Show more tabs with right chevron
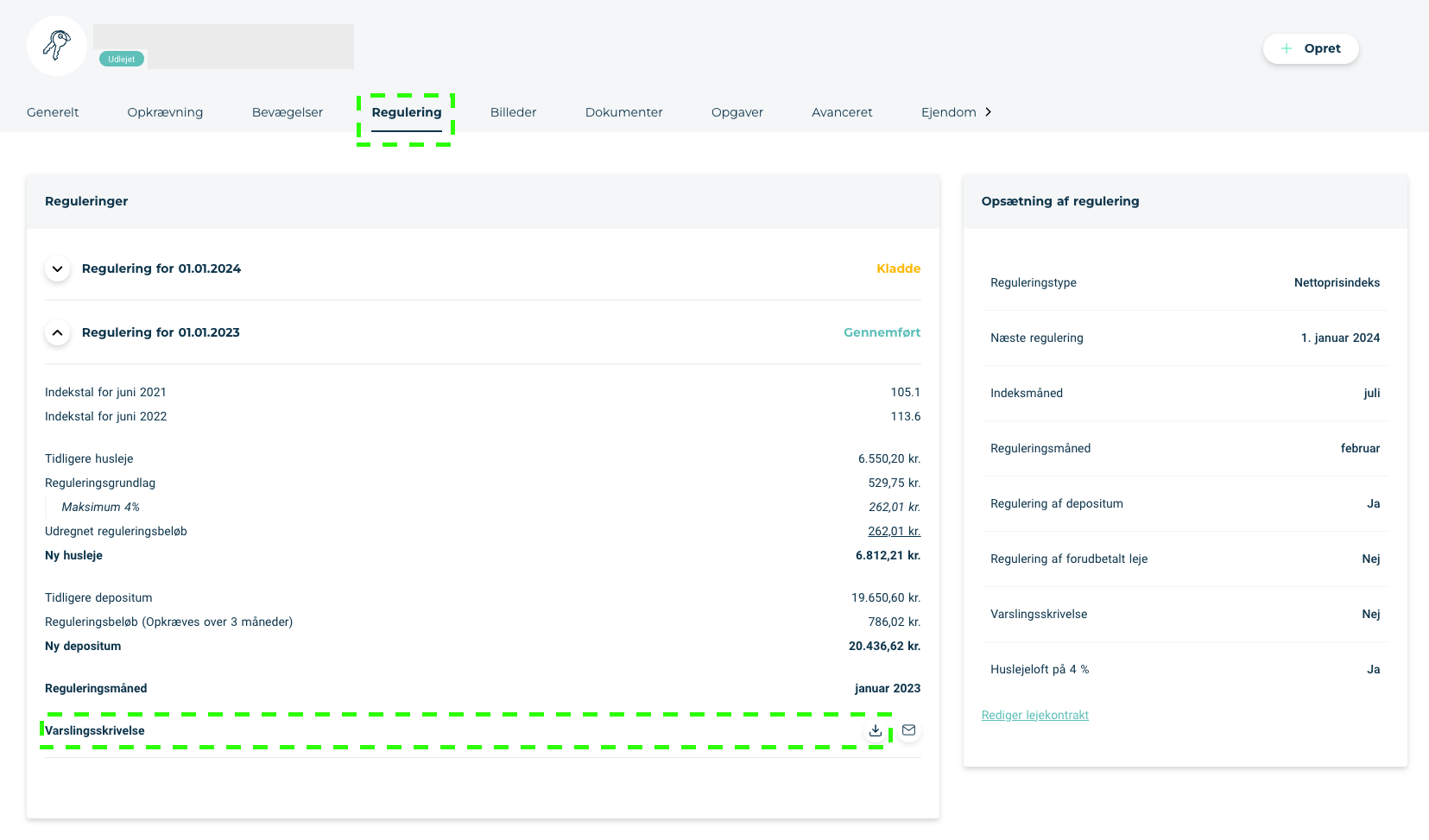This screenshot has width=1429, height=840. (989, 112)
